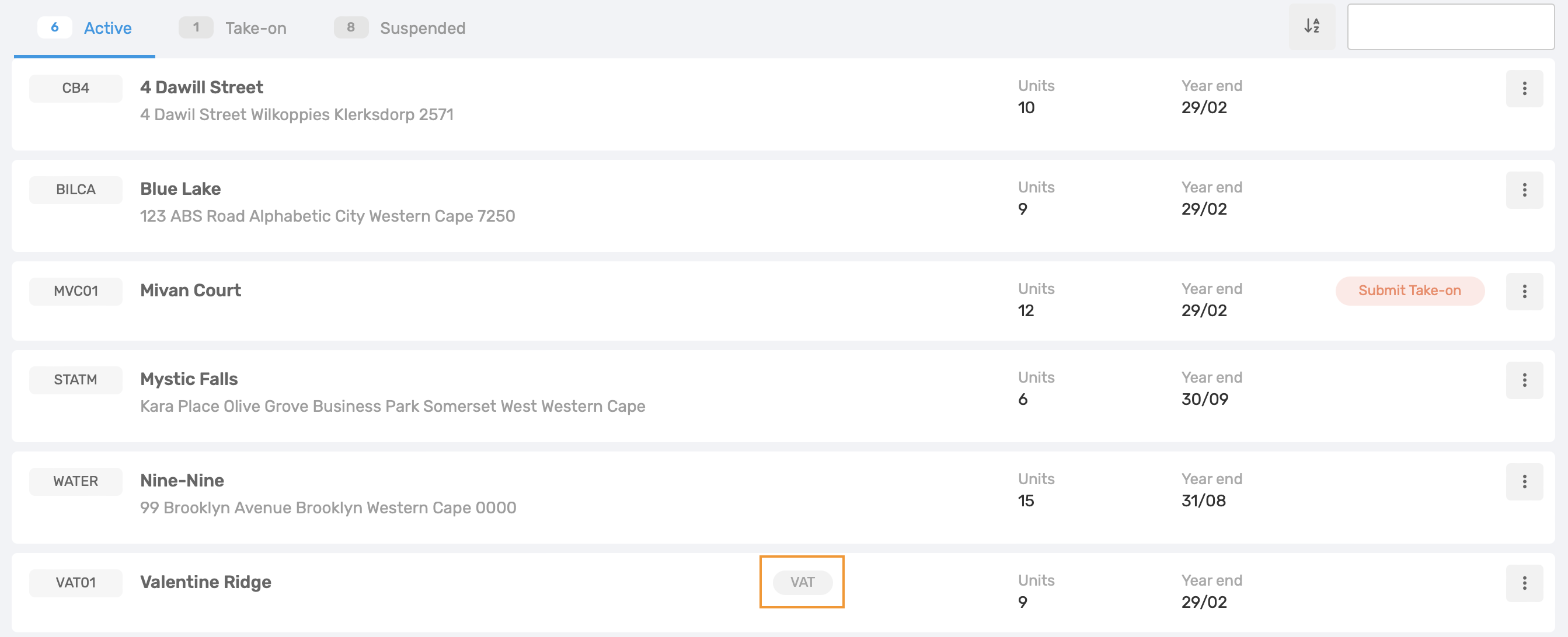Viewport: 1568px width, 637px height.
Task: Open three-dot menu for Mystic Falls
Action: (x=1524, y=381)
